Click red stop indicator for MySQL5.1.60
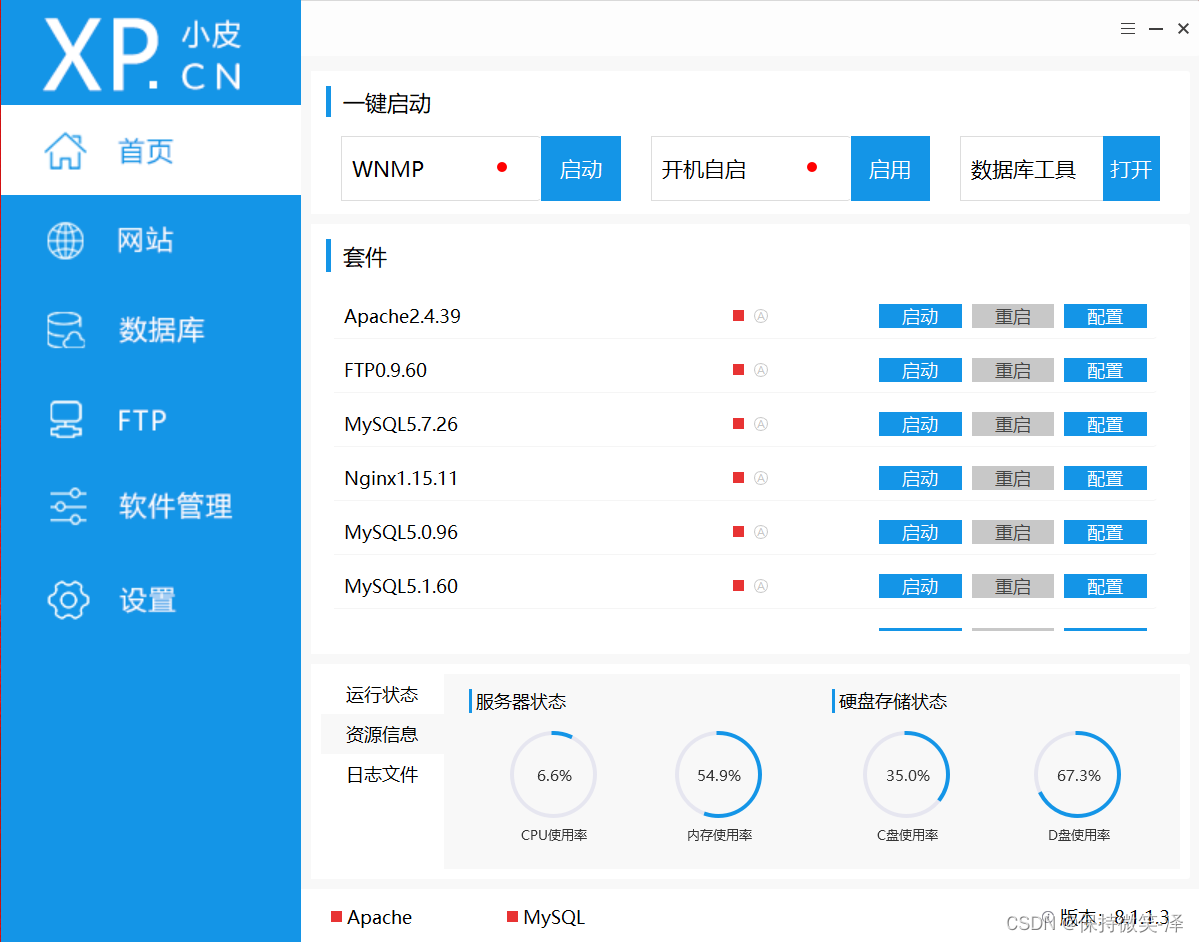 (739, 586)
